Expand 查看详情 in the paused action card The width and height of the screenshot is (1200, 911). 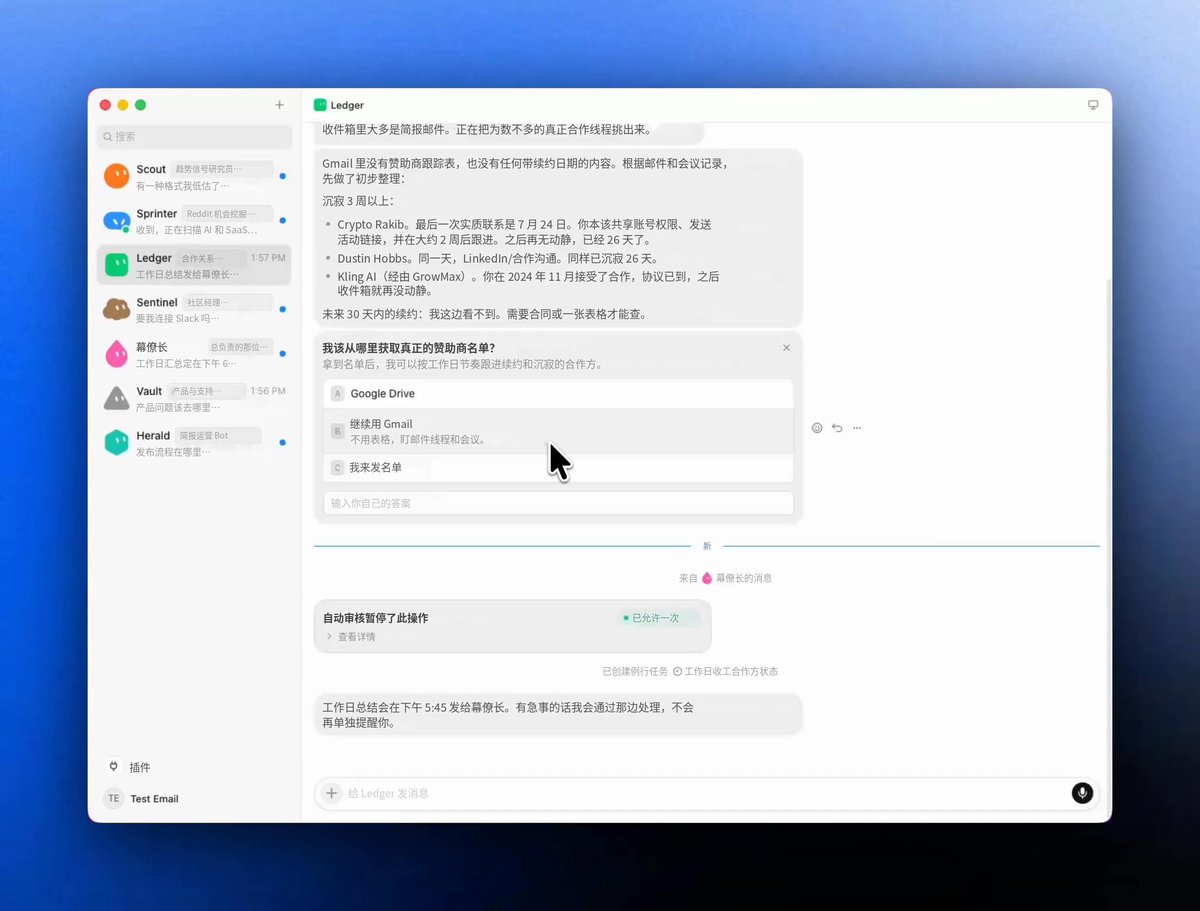click(x=350, y=637)
